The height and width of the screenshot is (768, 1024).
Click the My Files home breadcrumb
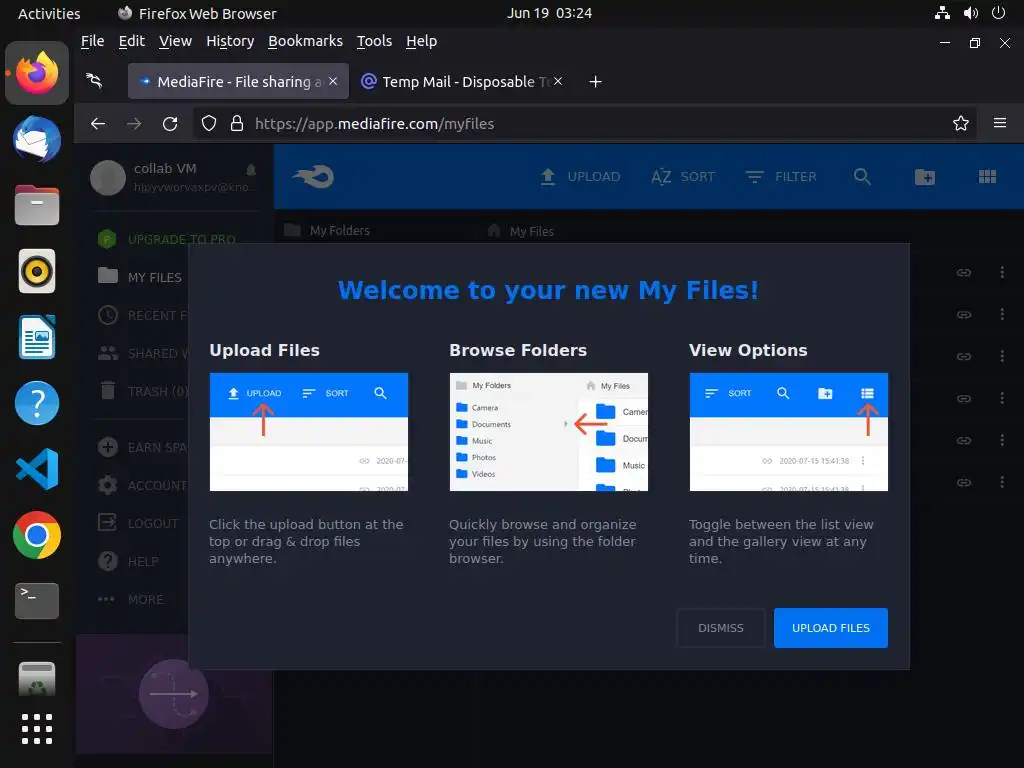point(521,231)
